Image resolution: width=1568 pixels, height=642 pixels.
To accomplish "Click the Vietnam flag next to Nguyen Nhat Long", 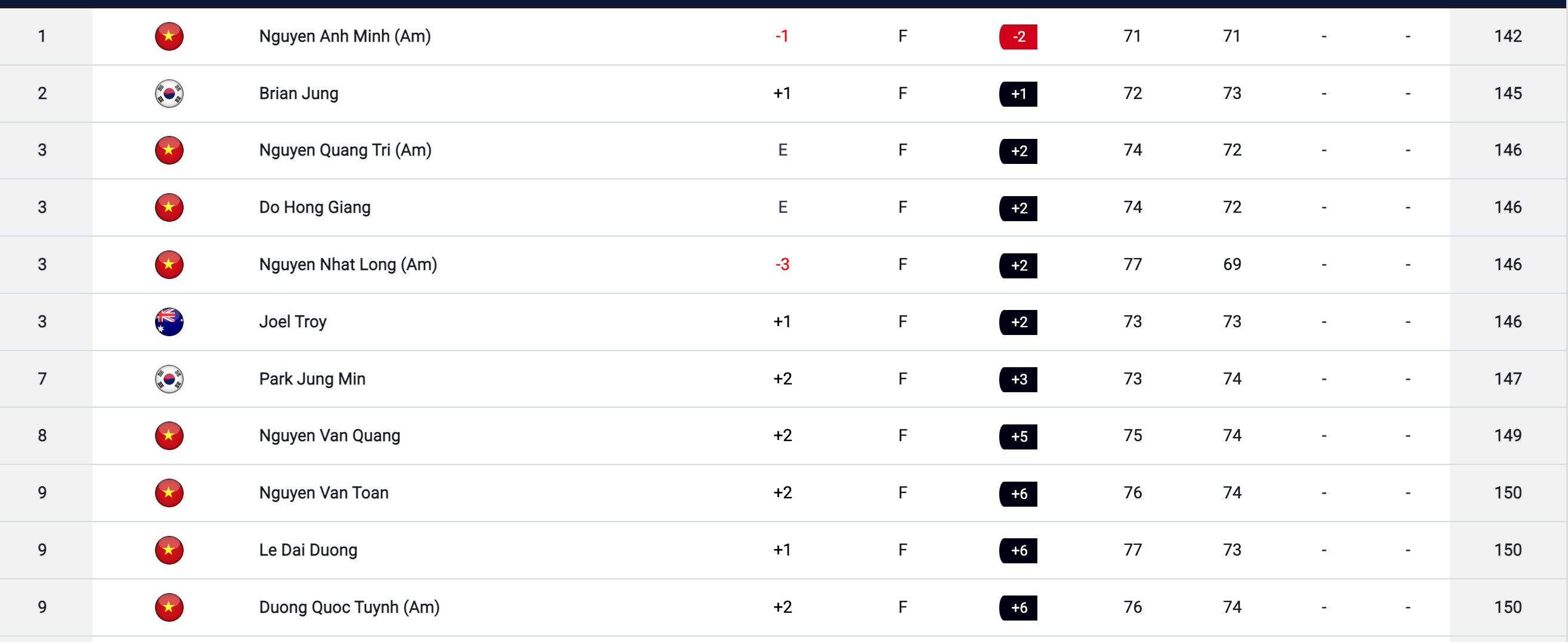I will coord(169,265).
